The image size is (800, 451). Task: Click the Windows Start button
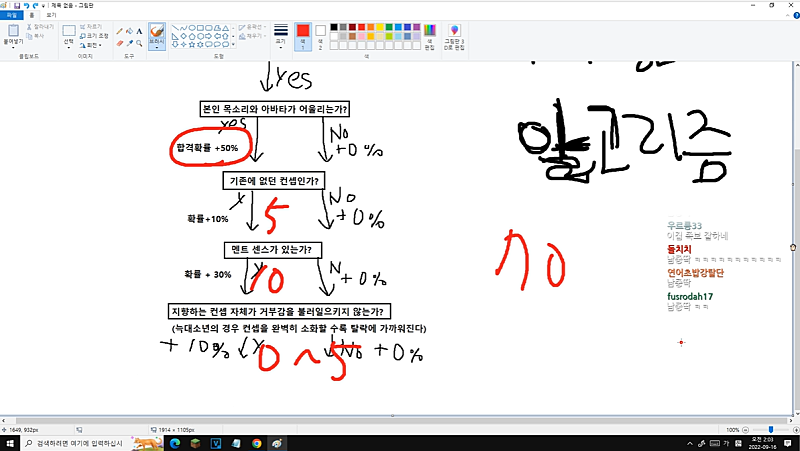pyautogui.click(x=10, y=443)
